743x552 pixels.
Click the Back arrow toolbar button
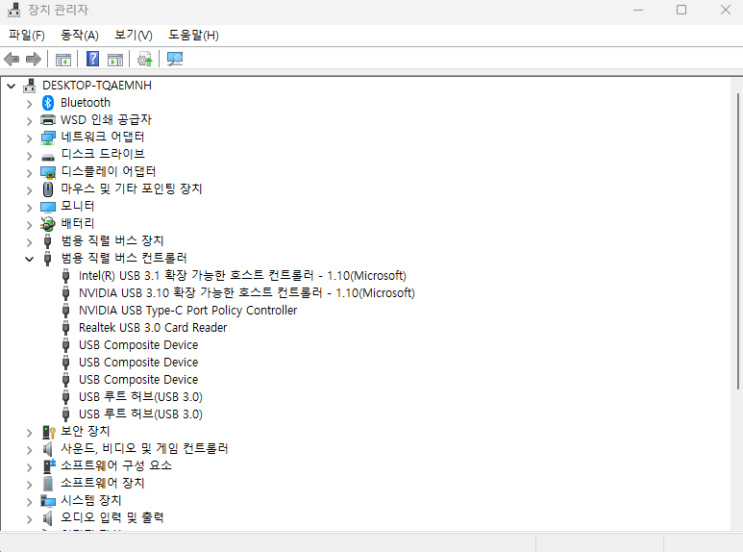coord(11,59)
